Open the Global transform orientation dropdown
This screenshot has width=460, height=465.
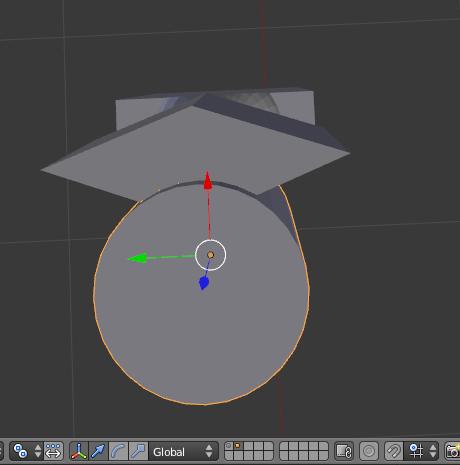[x=184, y=451]
